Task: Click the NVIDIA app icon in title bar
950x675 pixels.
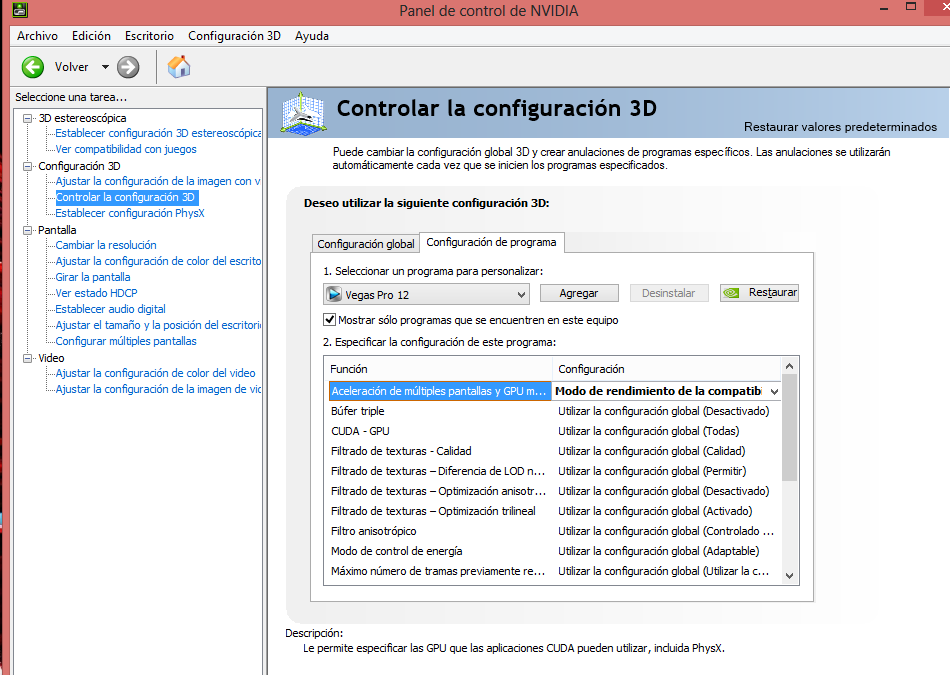Action: [20, 10]
